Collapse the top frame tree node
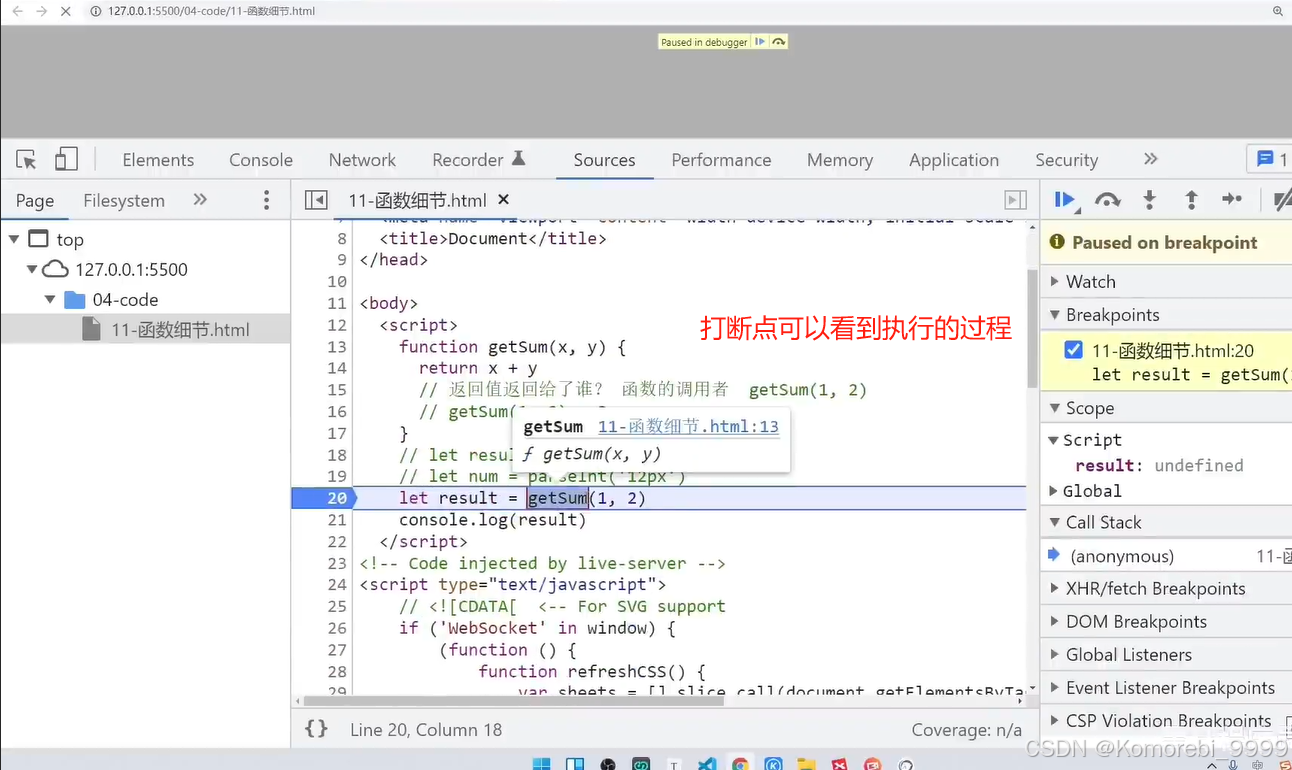The height and width of the screenshot is (770, 1292). (14, 239)
